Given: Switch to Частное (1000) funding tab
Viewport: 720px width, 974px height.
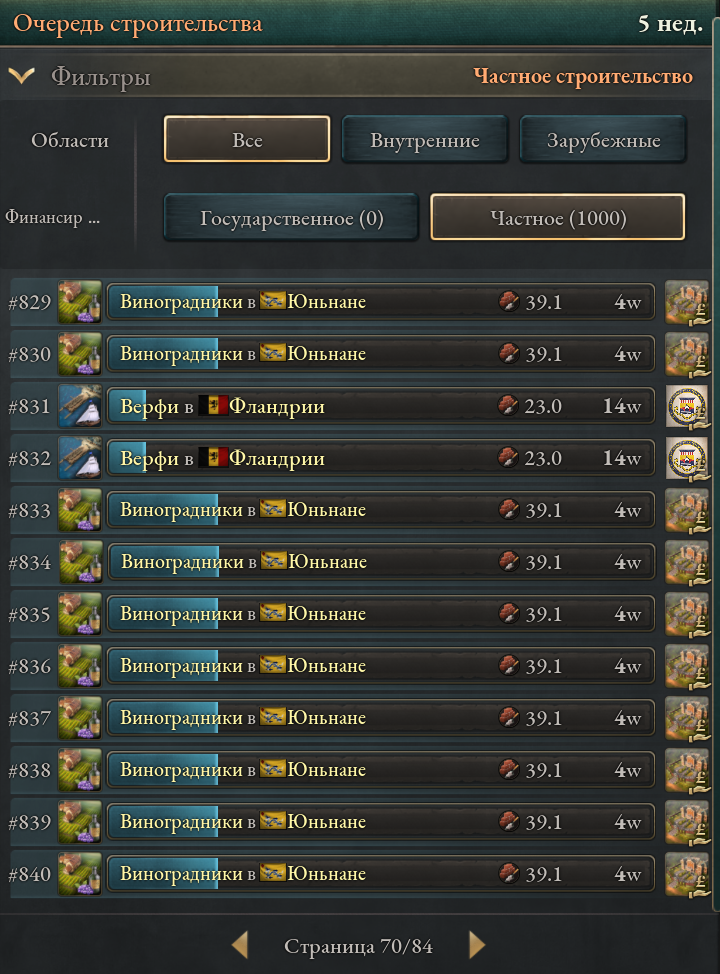Looking at the screenshot, I should [558, 217].
